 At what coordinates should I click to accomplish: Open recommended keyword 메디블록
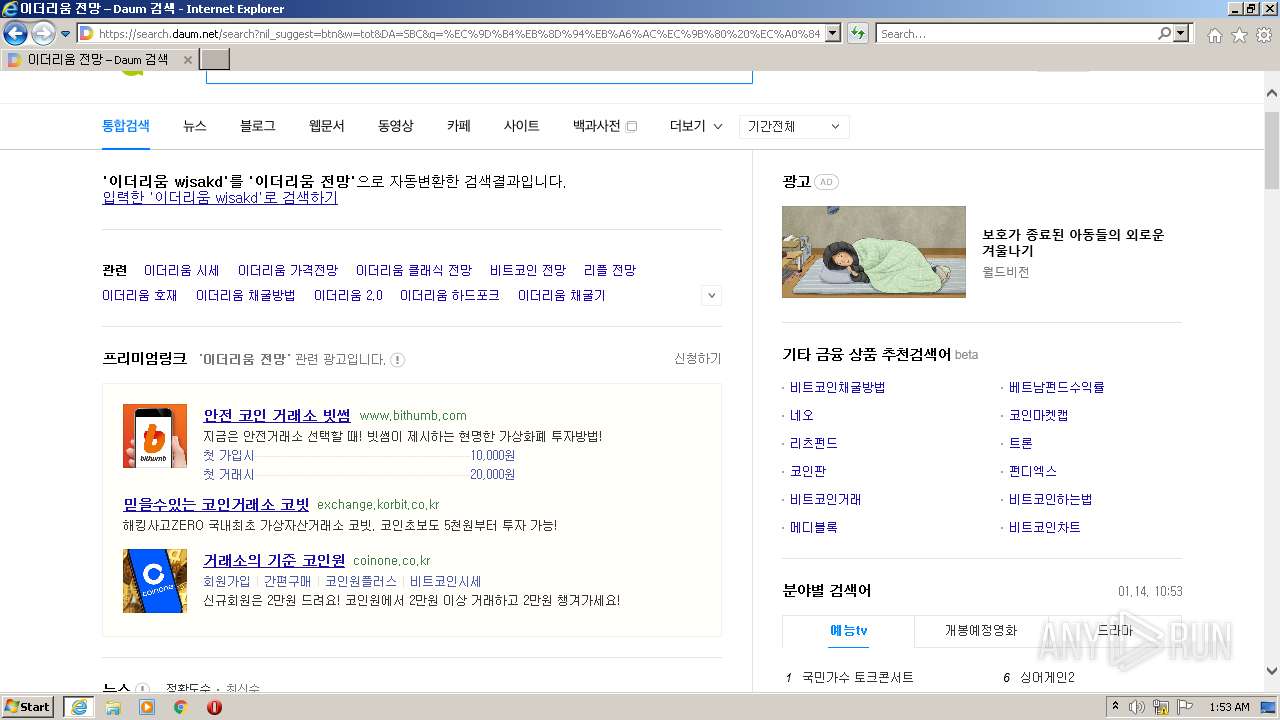(814, 527)
